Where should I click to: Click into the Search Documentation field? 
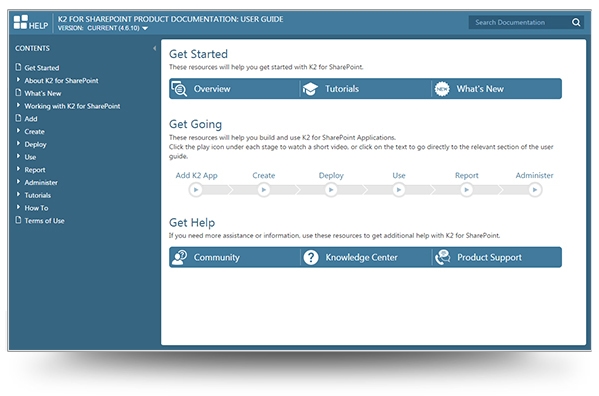(520, 23)
